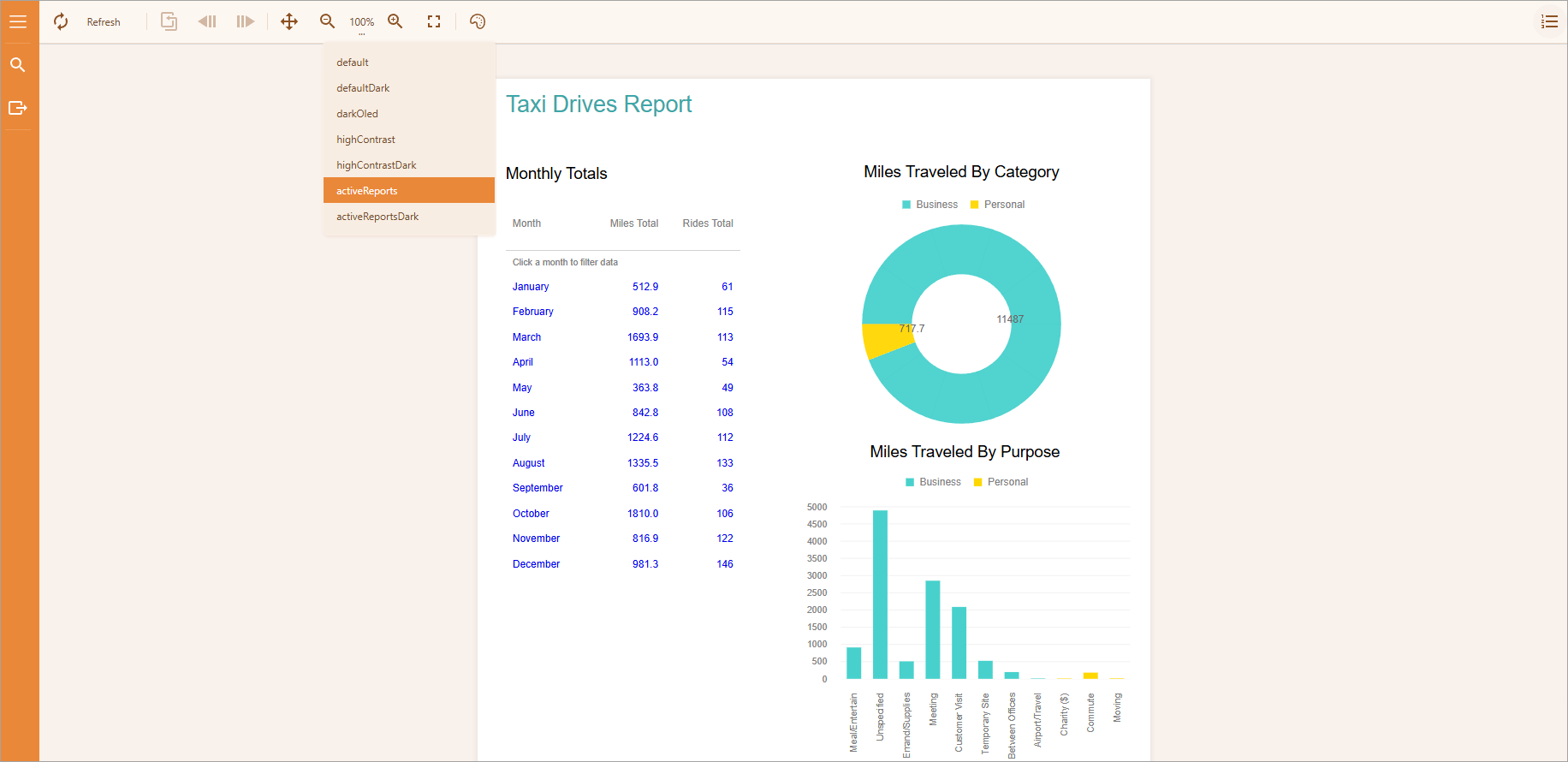Toggle the document map list icon
1568x762 pixels.
point(1549,21)
